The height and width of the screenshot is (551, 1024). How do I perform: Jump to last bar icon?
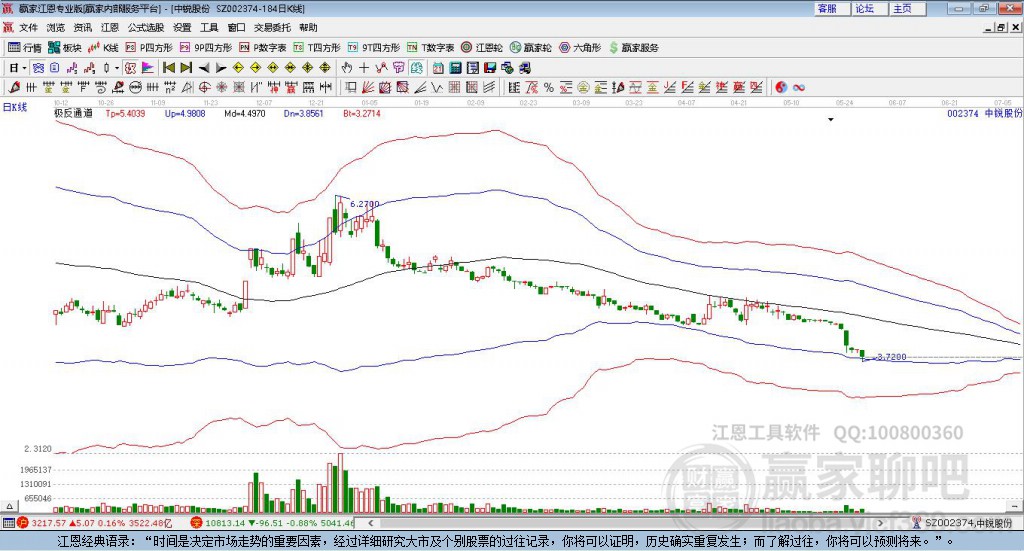click(186, 68)
